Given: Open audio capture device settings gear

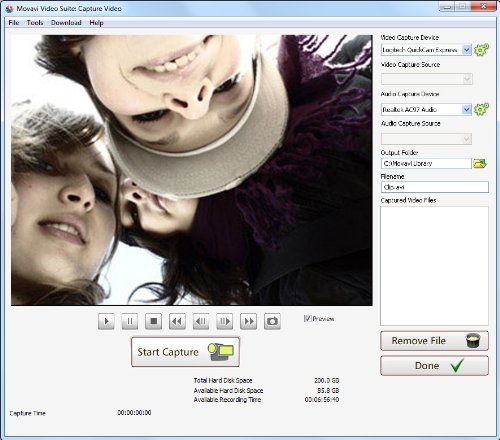Looking at the screenshot, I should pos(481,109).
